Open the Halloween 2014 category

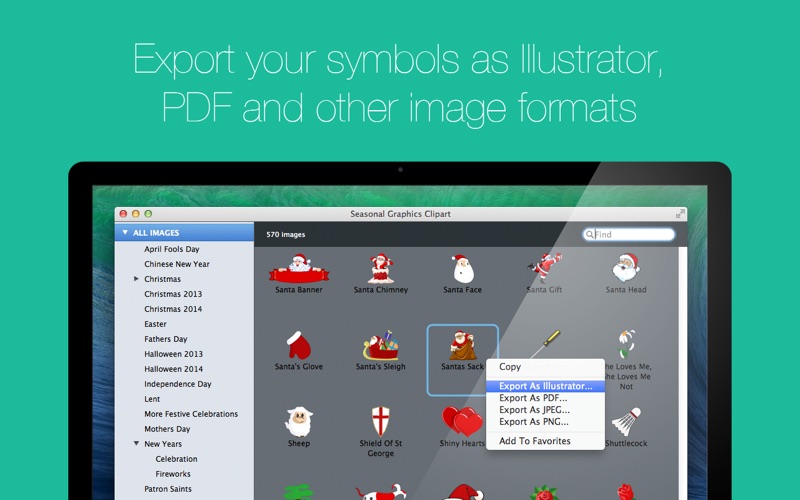click(x=173, y=369)
